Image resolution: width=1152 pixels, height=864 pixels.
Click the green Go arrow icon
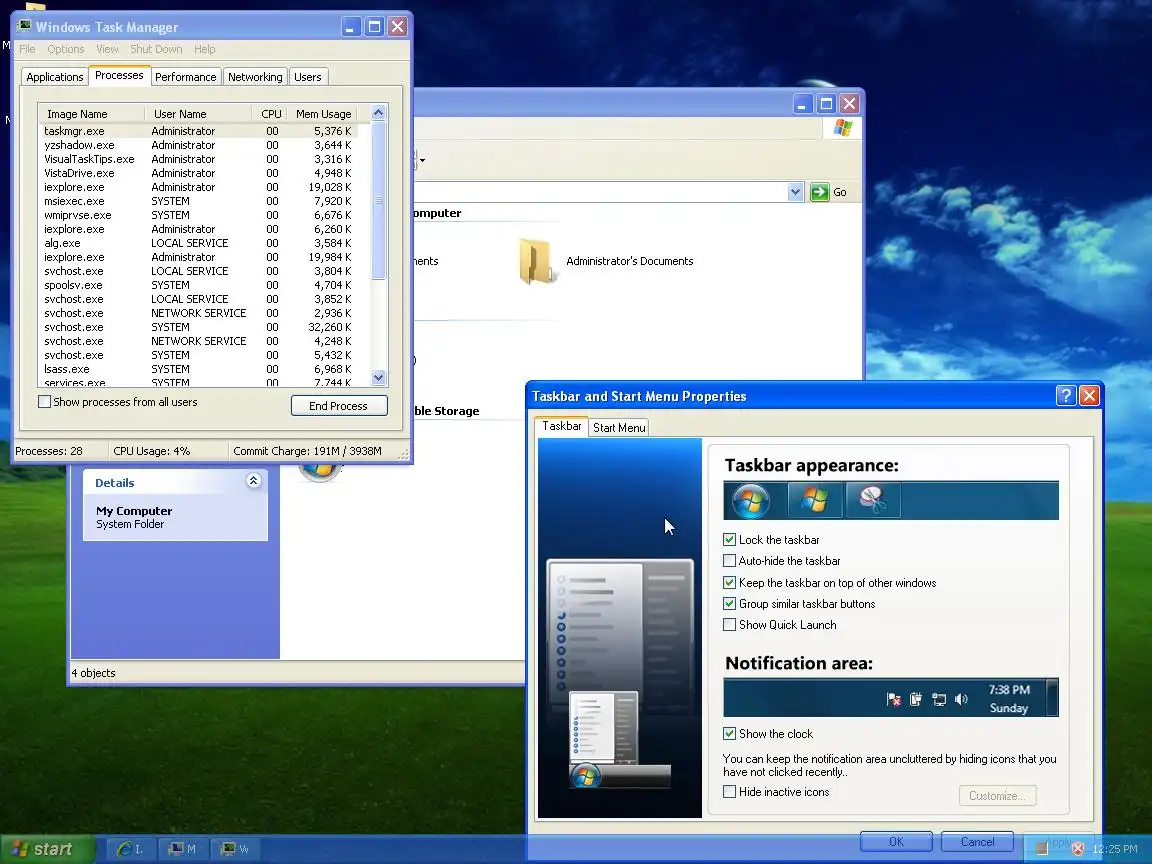(x=819, y=192)
